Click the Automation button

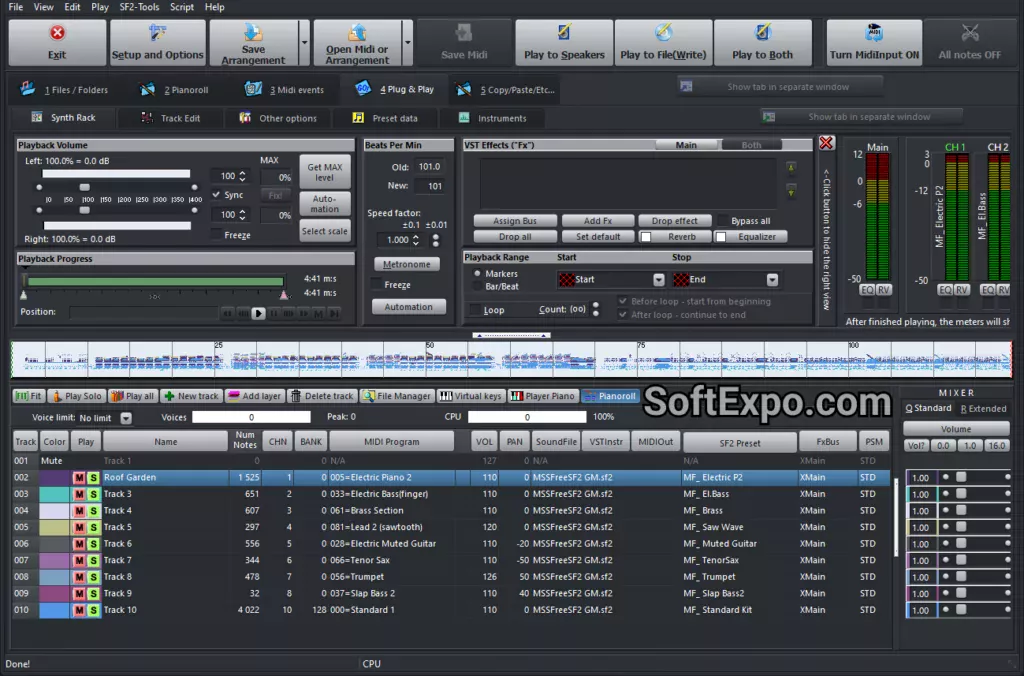[408, 307]
